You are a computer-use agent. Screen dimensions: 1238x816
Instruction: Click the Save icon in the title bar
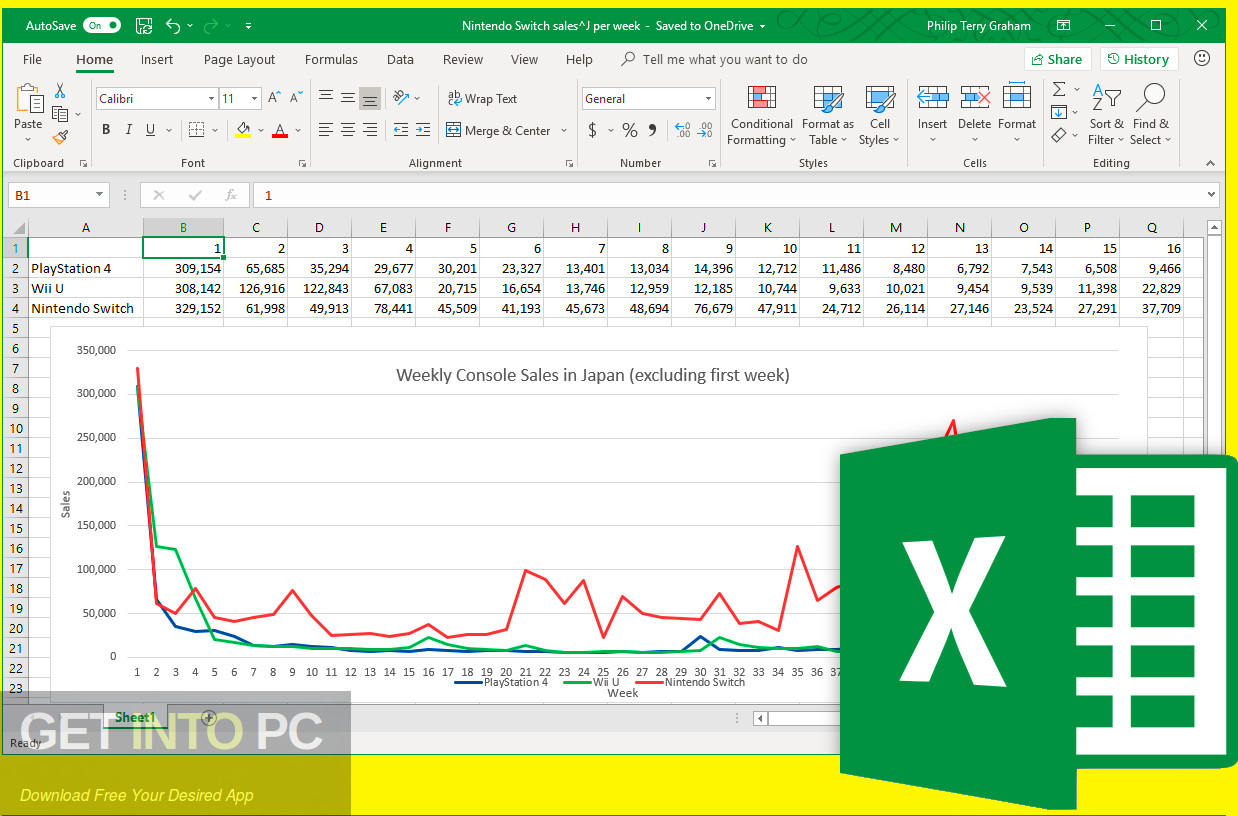click(x=144, y=25)
